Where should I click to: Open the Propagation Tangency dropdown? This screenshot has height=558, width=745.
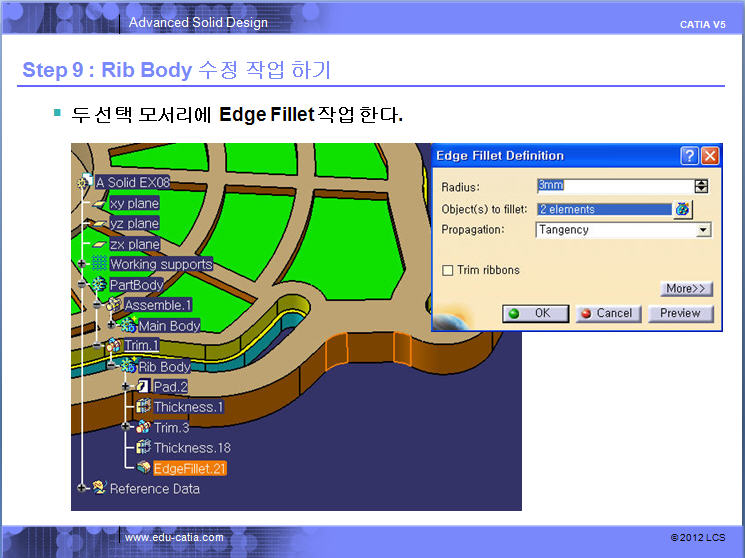point(703,230)
